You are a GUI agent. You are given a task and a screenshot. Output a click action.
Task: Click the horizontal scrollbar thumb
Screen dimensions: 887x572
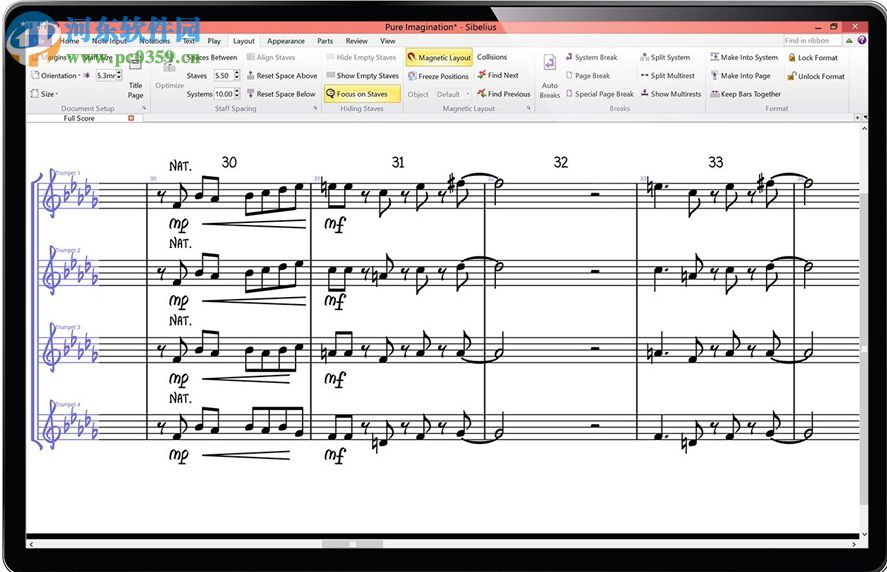coord(353,544)
